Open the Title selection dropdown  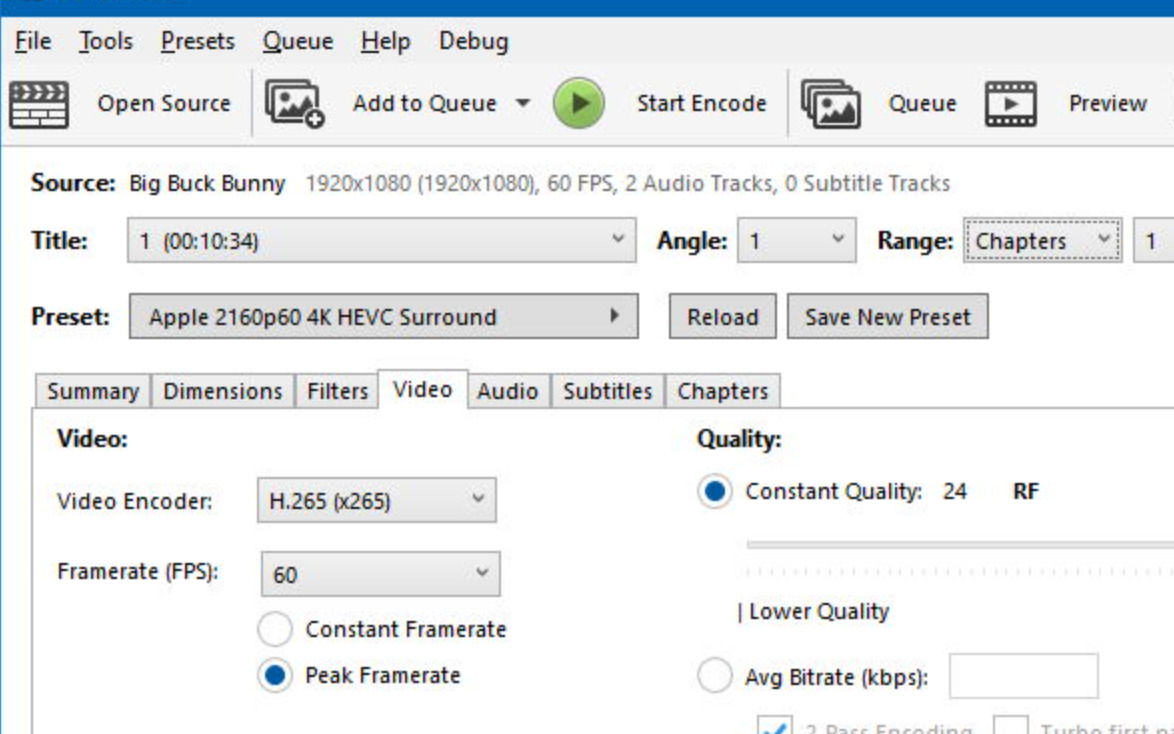click(x=381, y=241)
